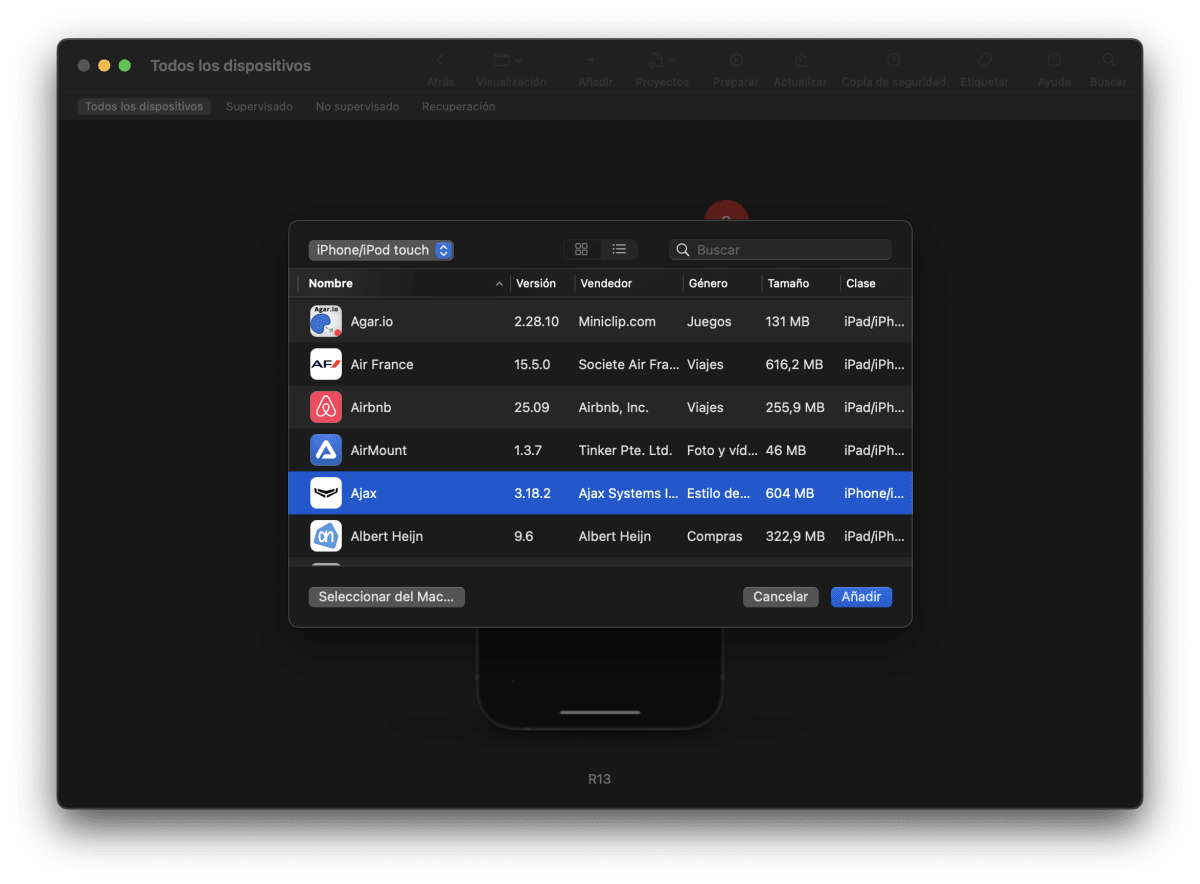Click the Albert Heijn app icon
Viewport: 1200px width, 884px height.
coord(326,536)
